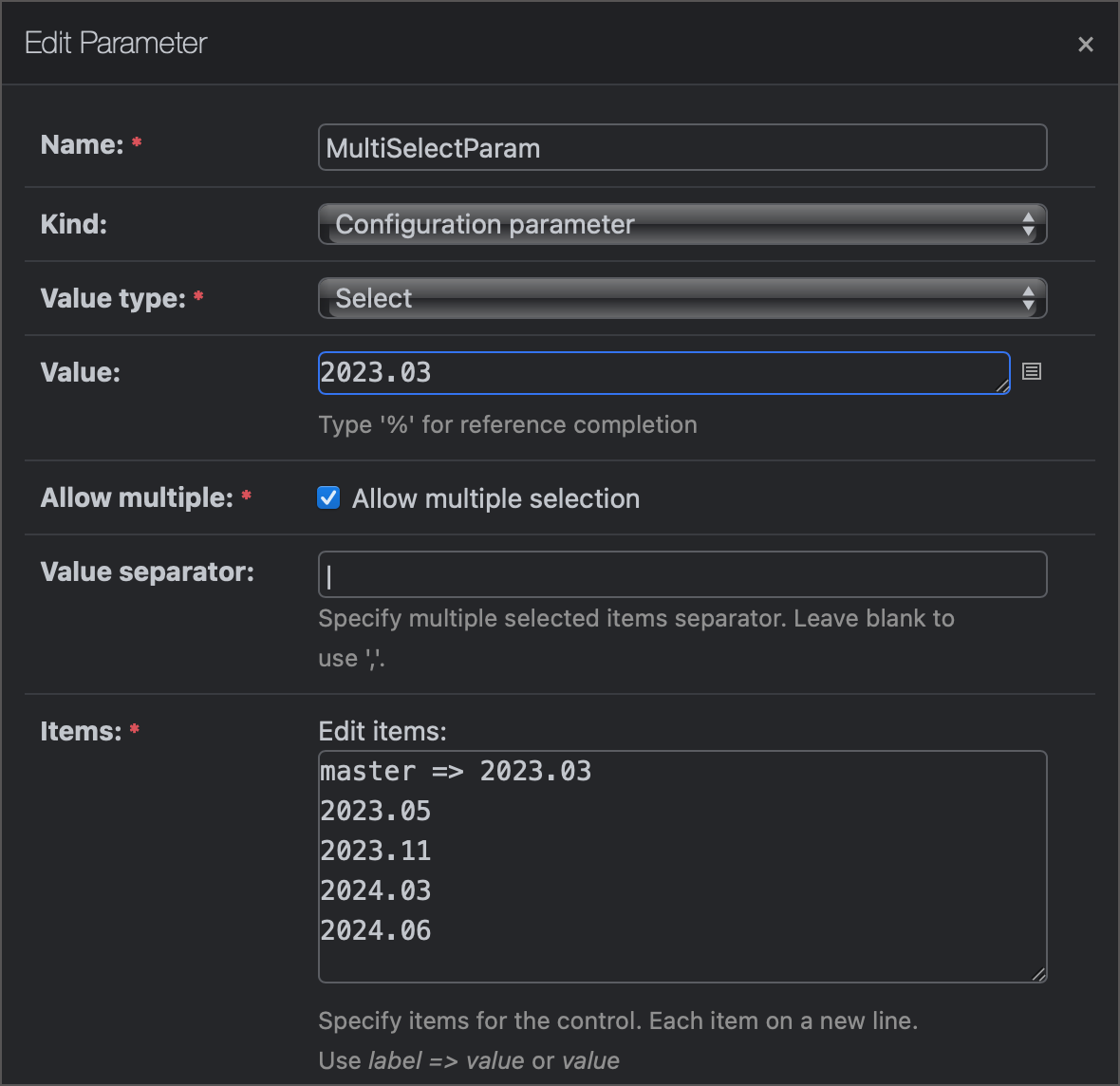
Task: Click inside the Value separator field
Action: pyautogui.click(x=681, y=574)
